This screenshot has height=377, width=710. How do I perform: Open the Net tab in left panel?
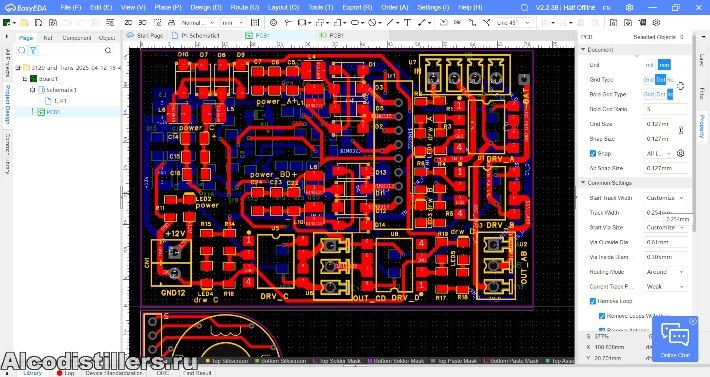coord(48,38)
